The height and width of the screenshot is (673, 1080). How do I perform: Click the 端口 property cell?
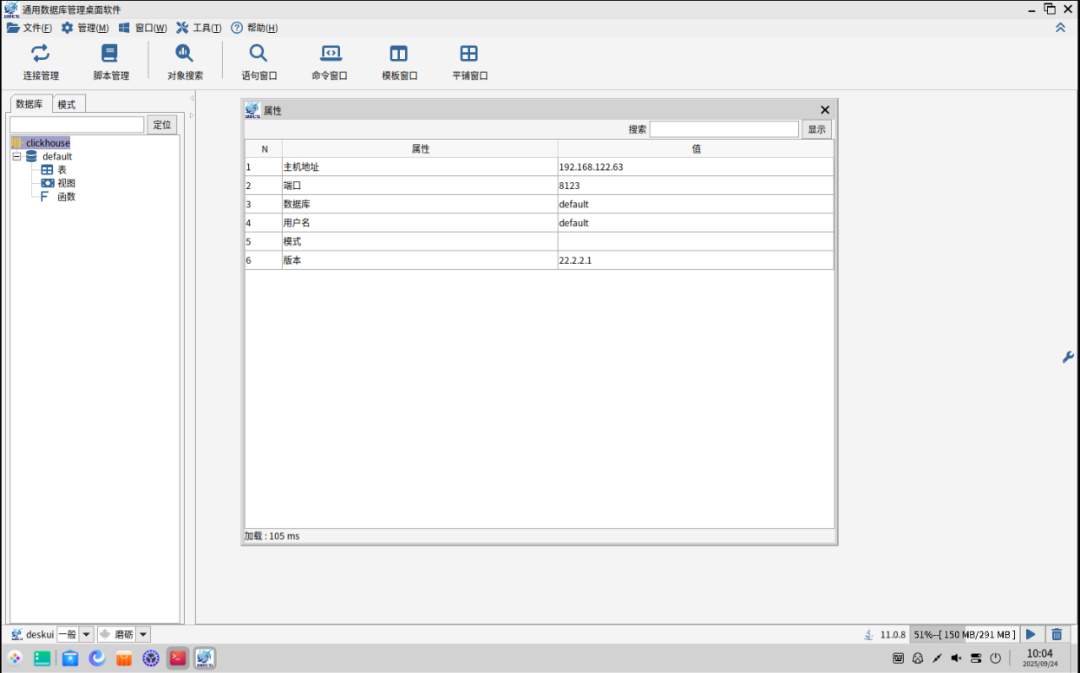click(420, 185)
